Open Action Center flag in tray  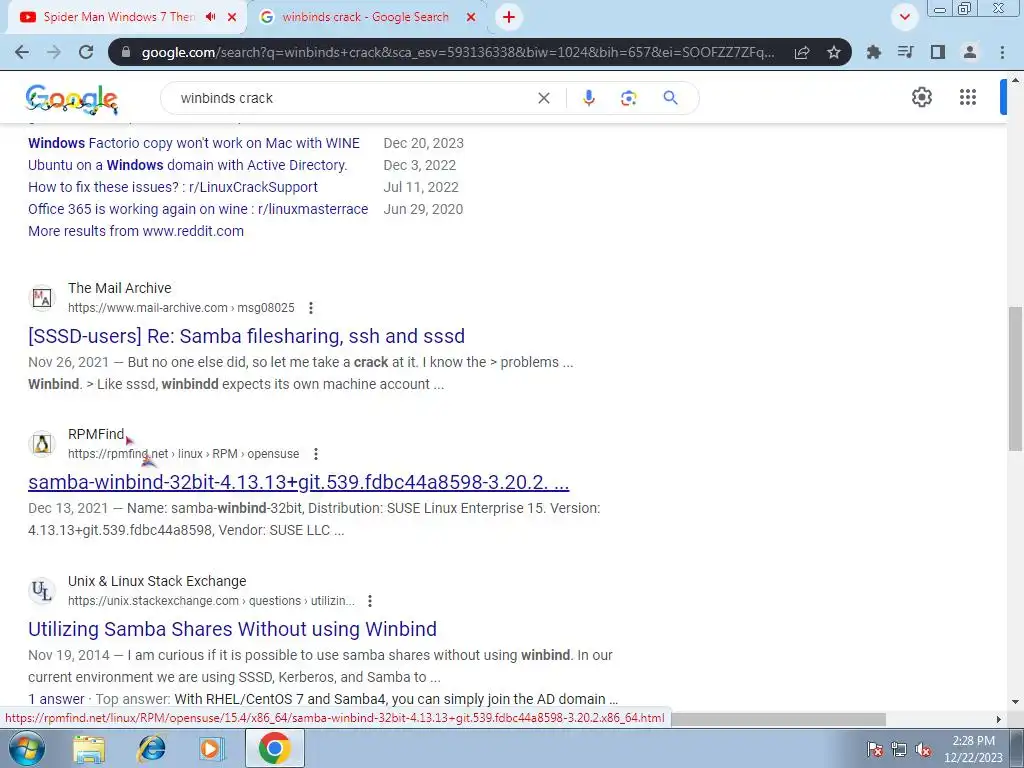pos(875,750)
